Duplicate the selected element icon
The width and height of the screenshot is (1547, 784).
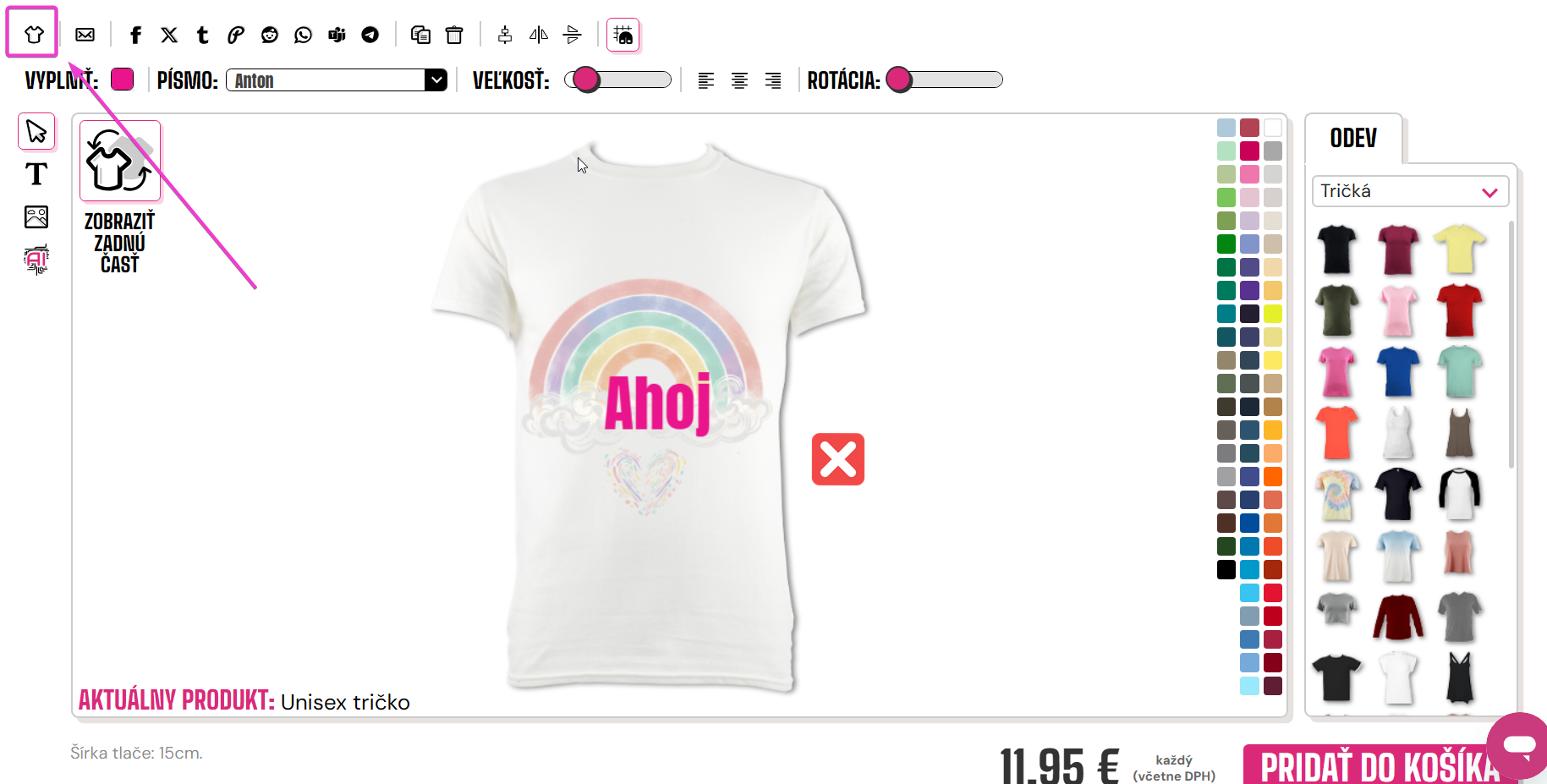click(x=420, y=35)
